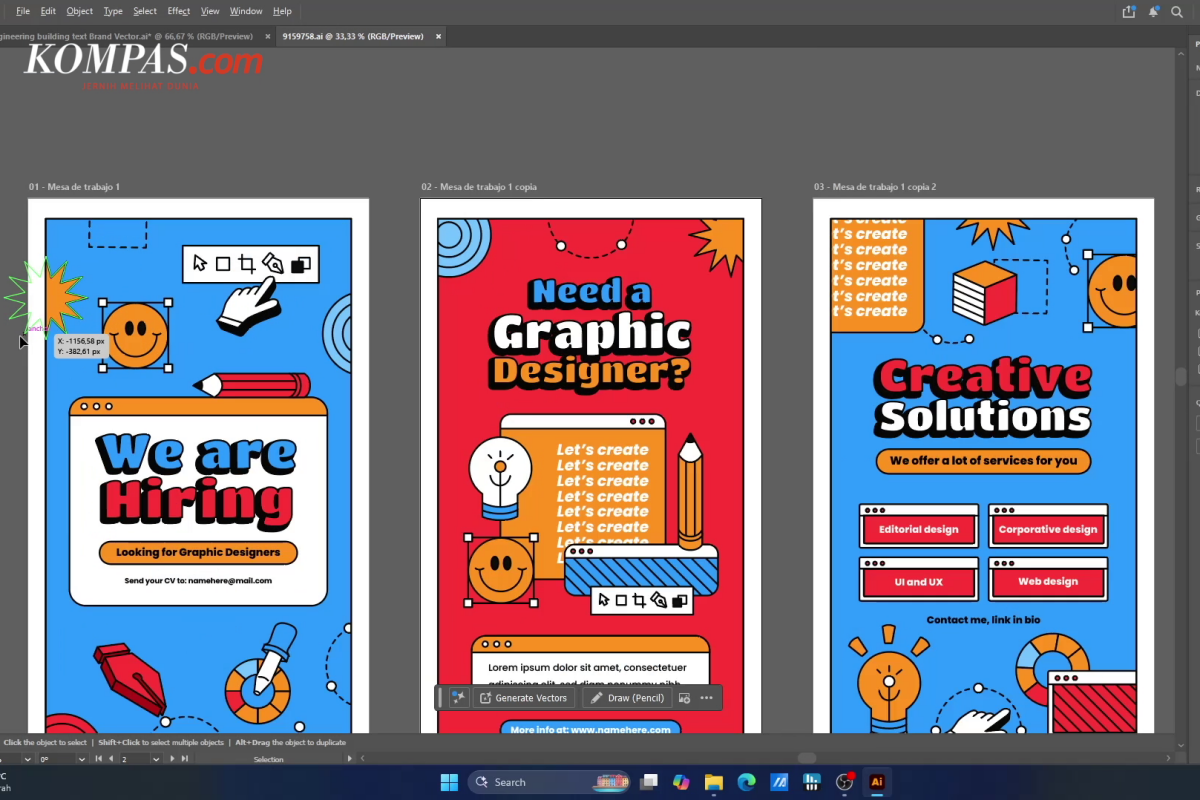1200x800 pixels.
Task: Click the "03 - Mesa de trabajo 1 copia 2" label
Action: (875, 187)
